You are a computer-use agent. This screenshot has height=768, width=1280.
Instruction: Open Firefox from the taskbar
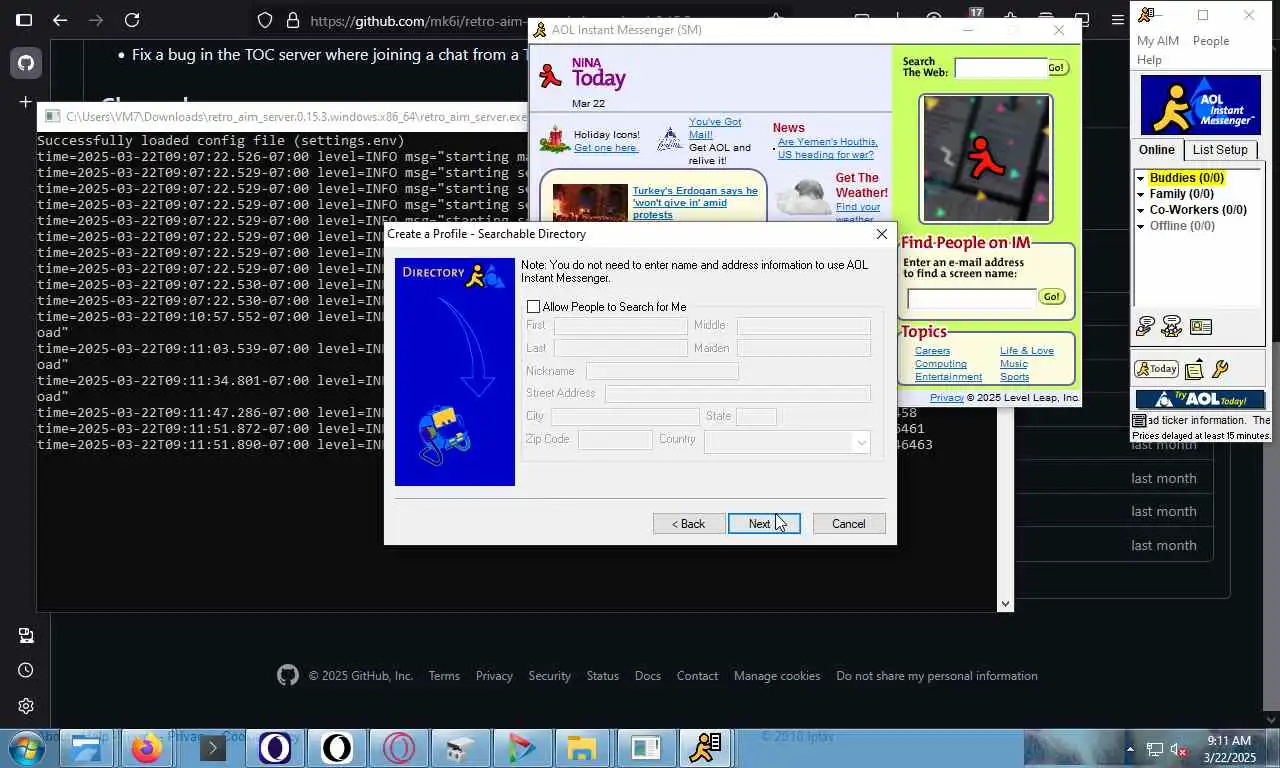[x=147, y=748]
